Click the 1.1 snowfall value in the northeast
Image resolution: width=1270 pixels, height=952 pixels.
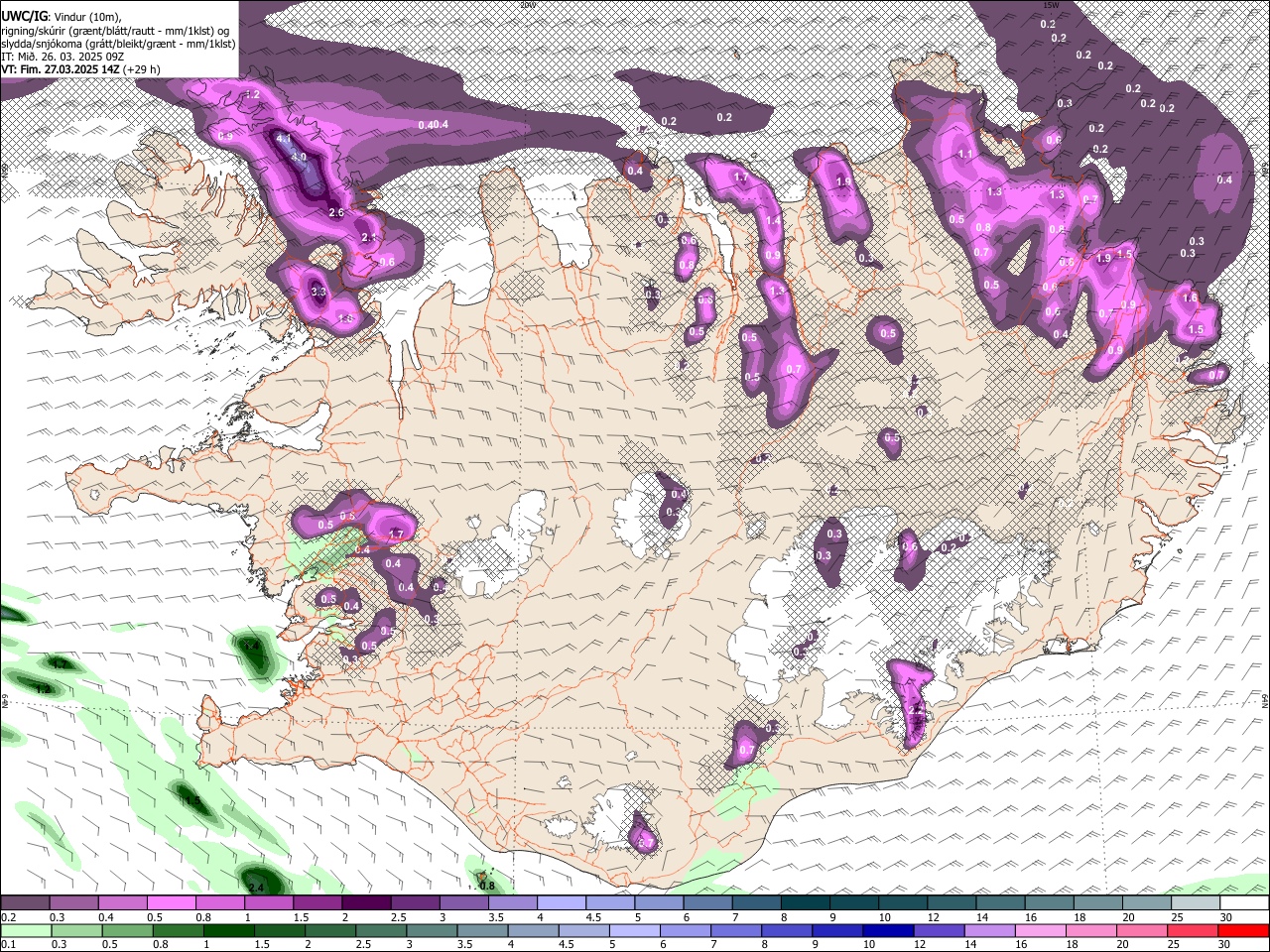click(964, 155)
